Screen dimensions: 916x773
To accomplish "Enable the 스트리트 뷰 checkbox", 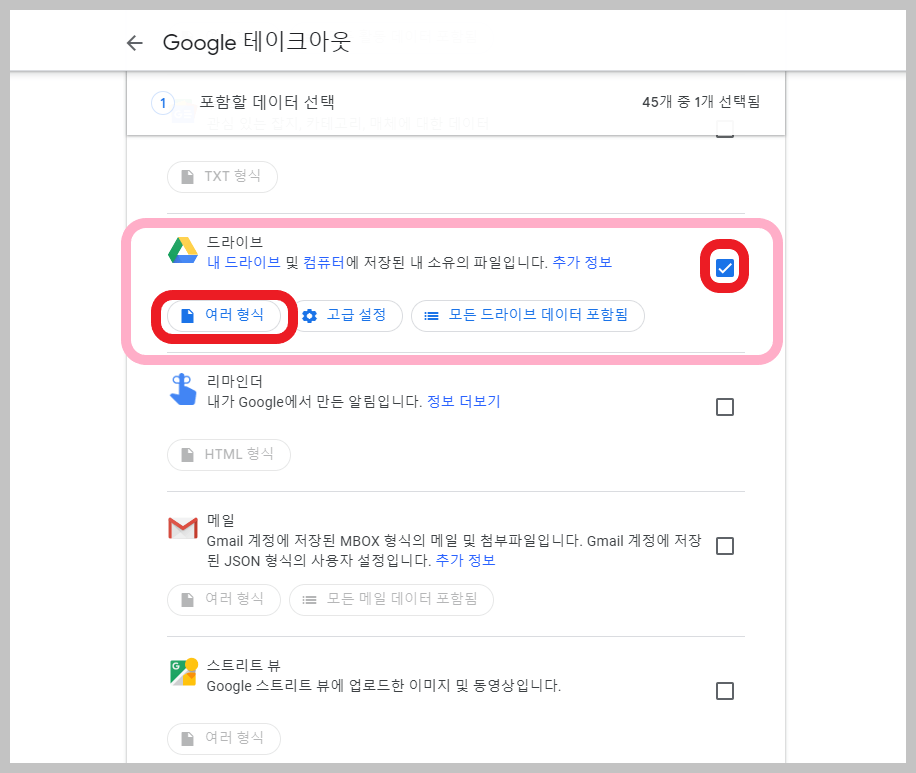I will [x=724, y=690].
